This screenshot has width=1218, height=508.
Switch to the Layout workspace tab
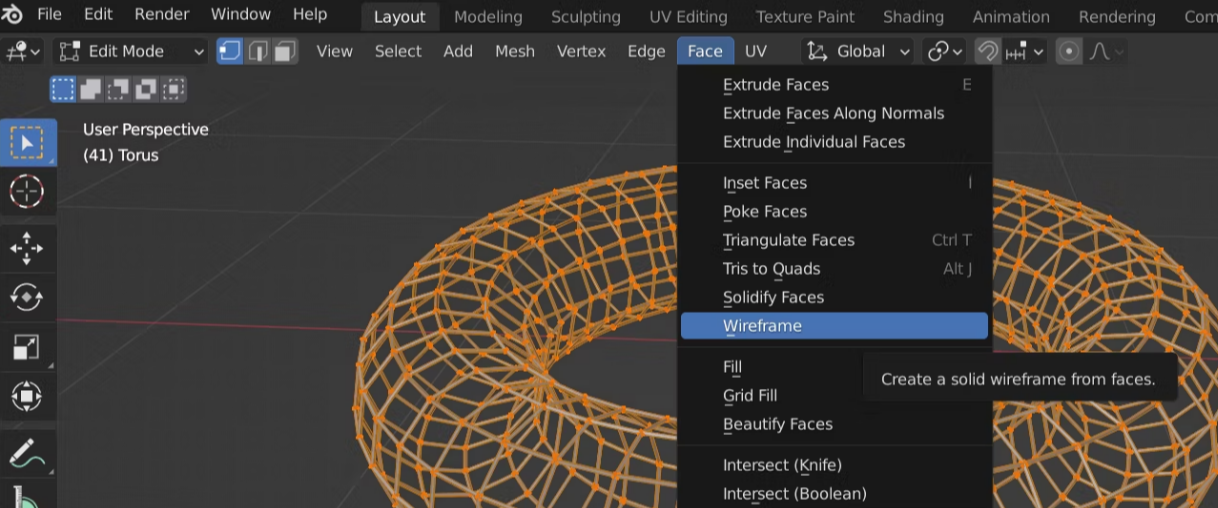click(x=400, y=17)
